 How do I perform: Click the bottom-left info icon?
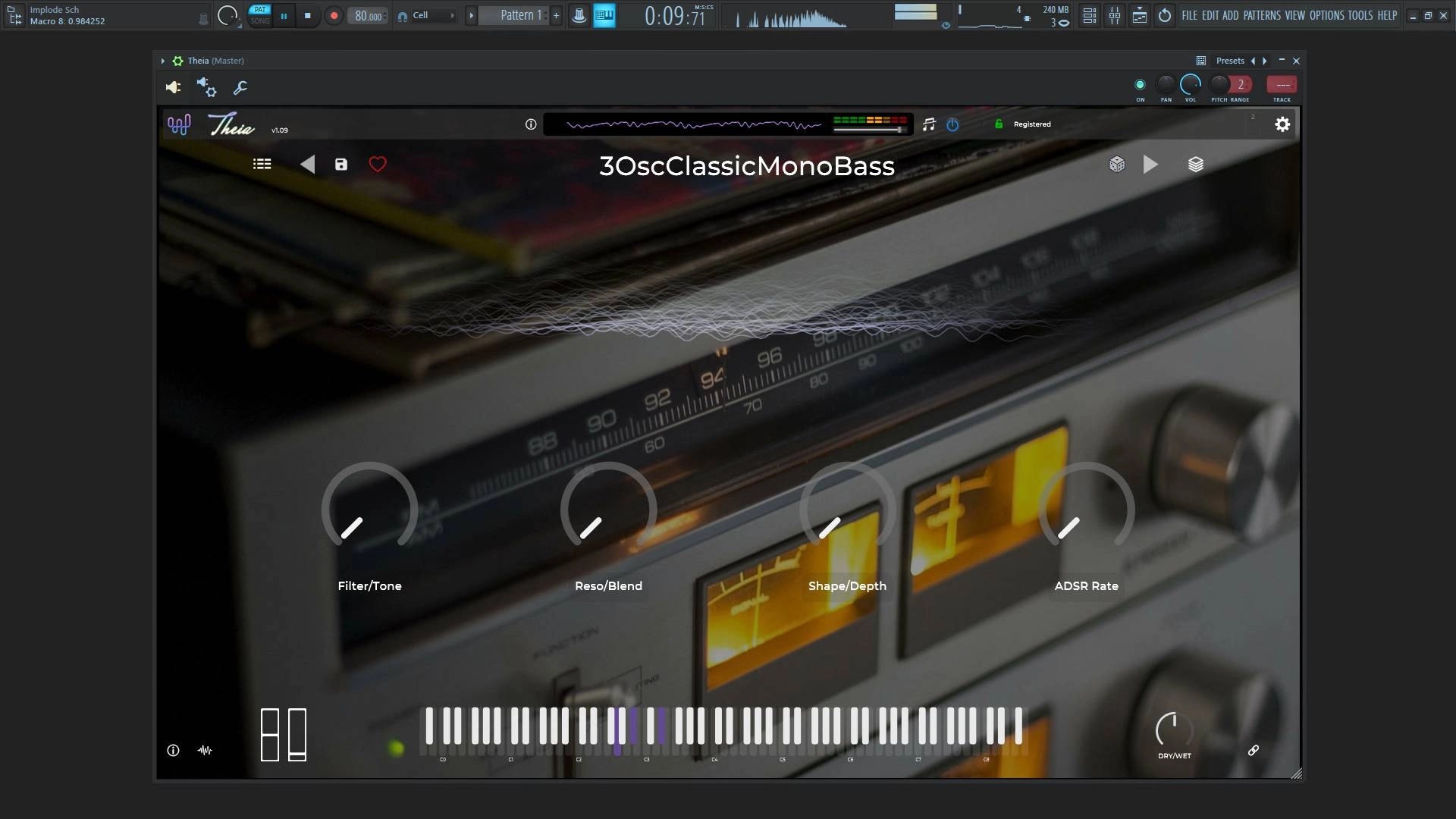click(173, 751)
